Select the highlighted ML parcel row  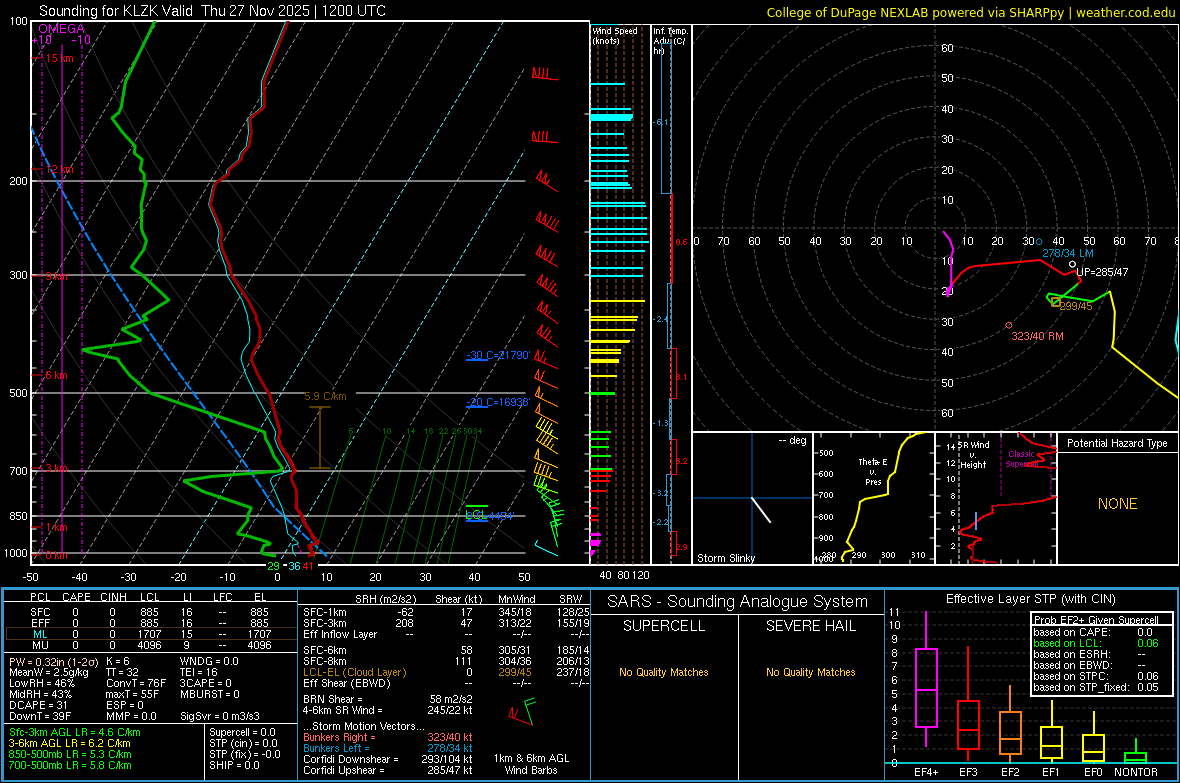pyautogui.click(x=151, y=634)
